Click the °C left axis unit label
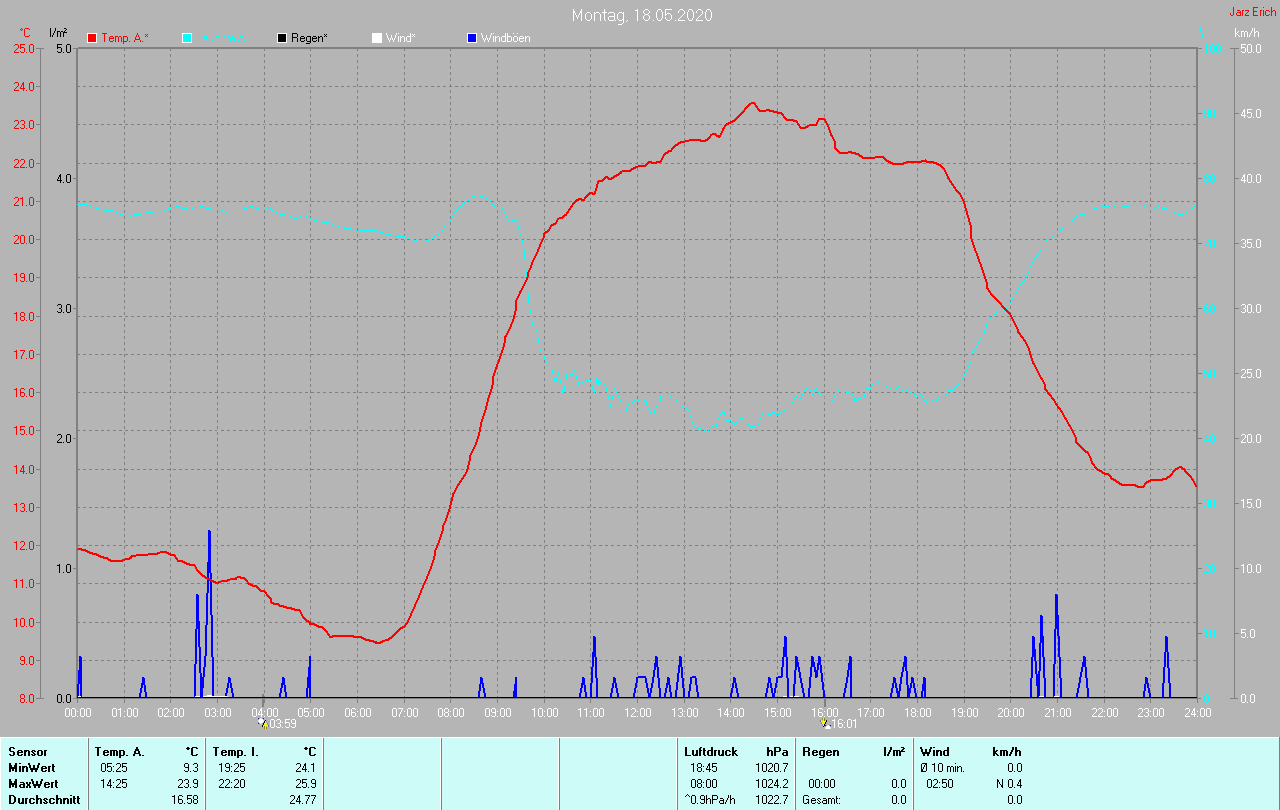 (x=25, y=33)
